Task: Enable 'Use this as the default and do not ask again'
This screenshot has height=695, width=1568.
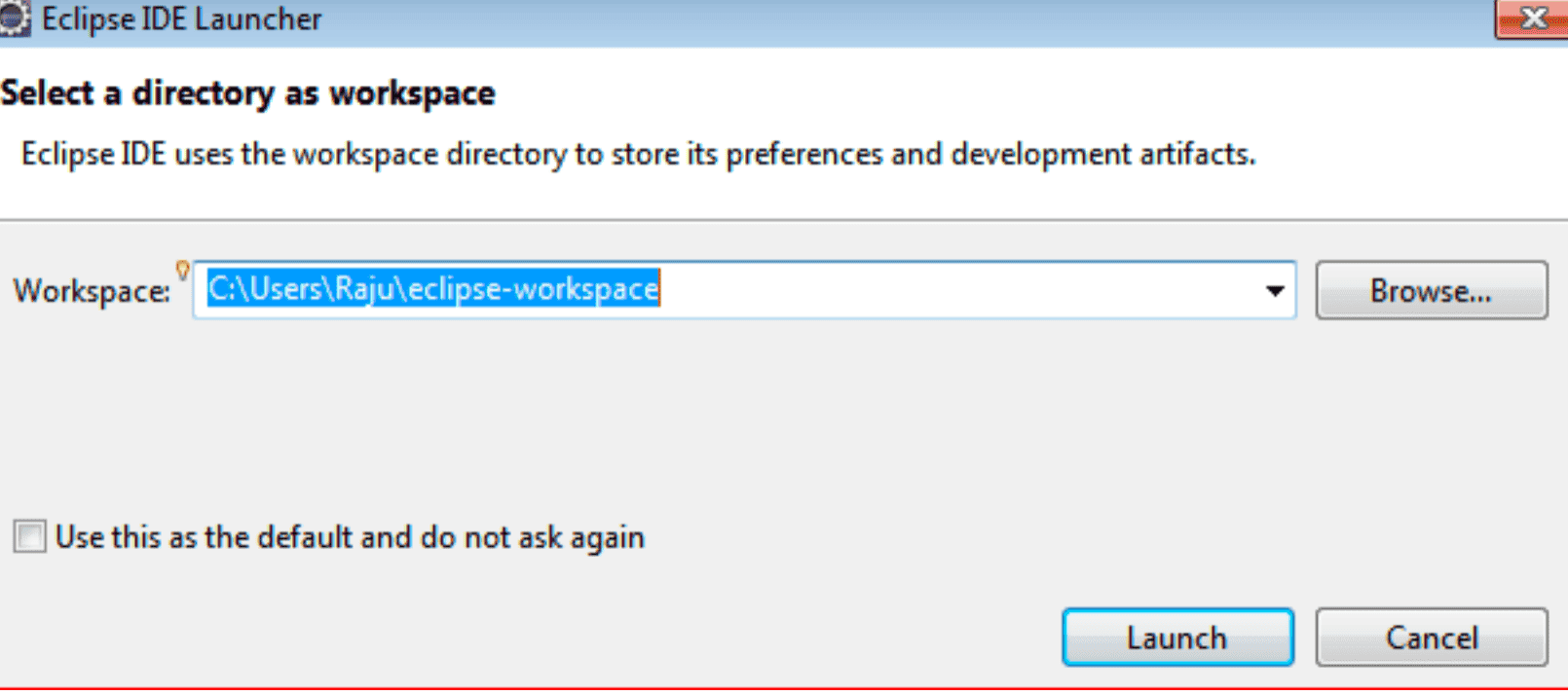Action: (x=28, y=536)
